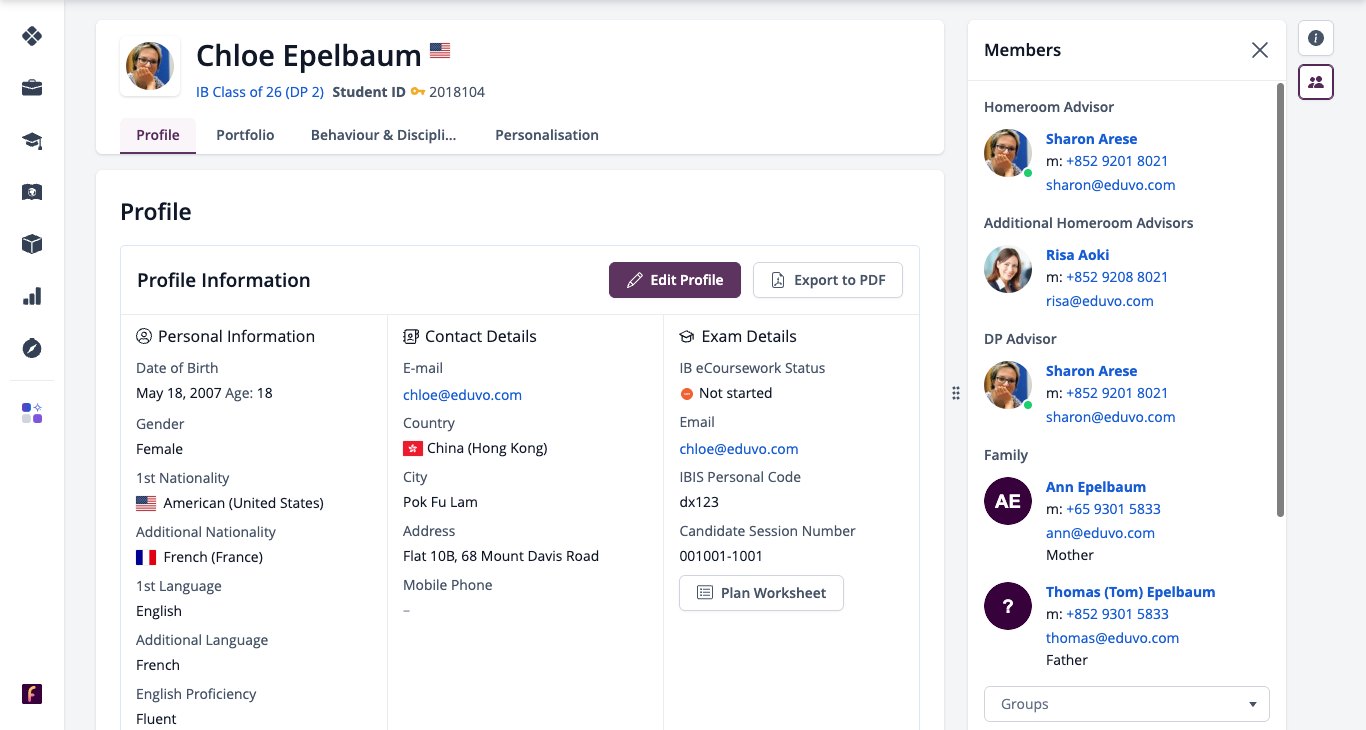The image size is (1366, 730).
Task: Click Chloe Epelbaum's profile photo thumbnail
Action: pyautogui.click(x=150, y=67)
